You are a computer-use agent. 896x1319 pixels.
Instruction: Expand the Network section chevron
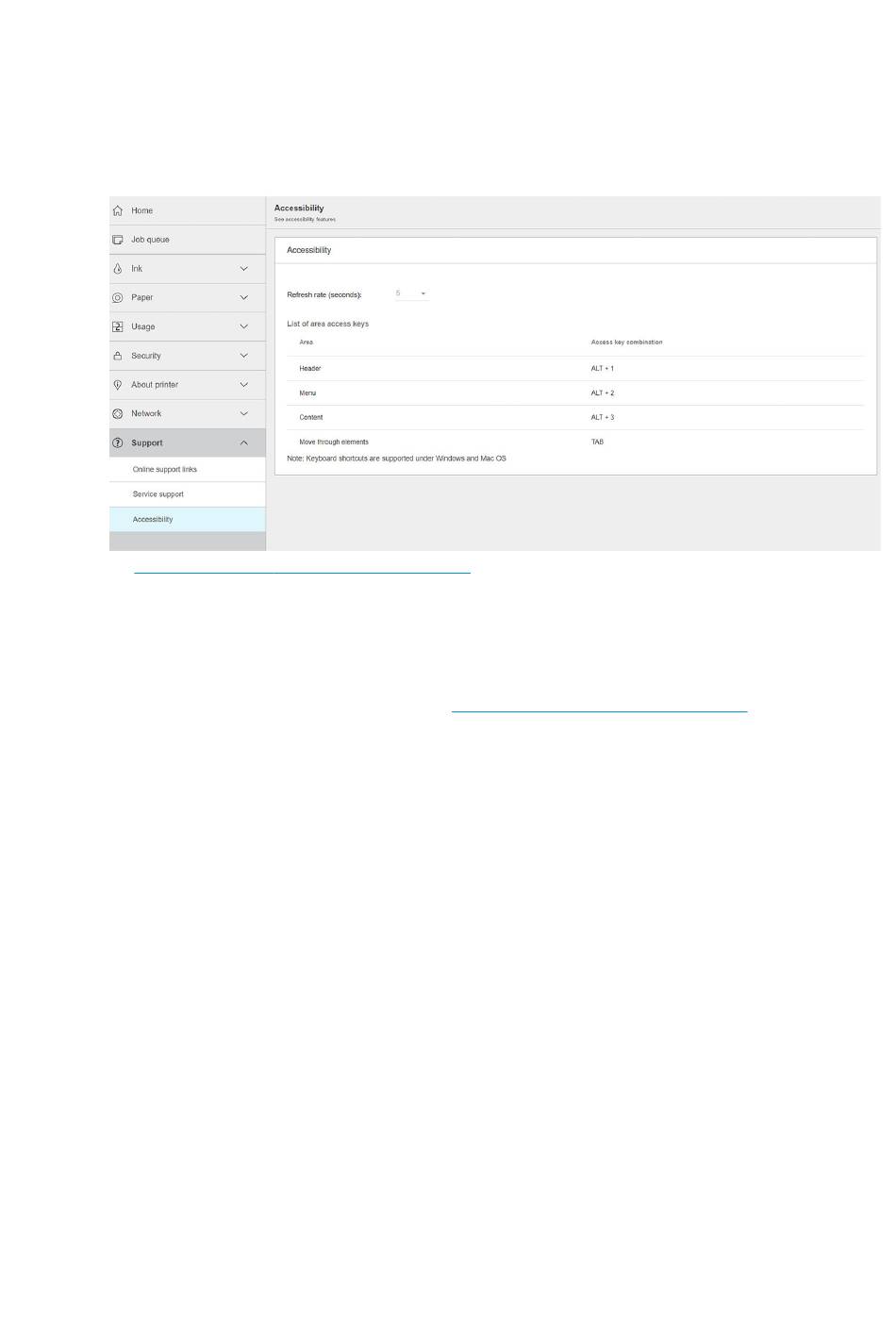(x=243, y=414)
